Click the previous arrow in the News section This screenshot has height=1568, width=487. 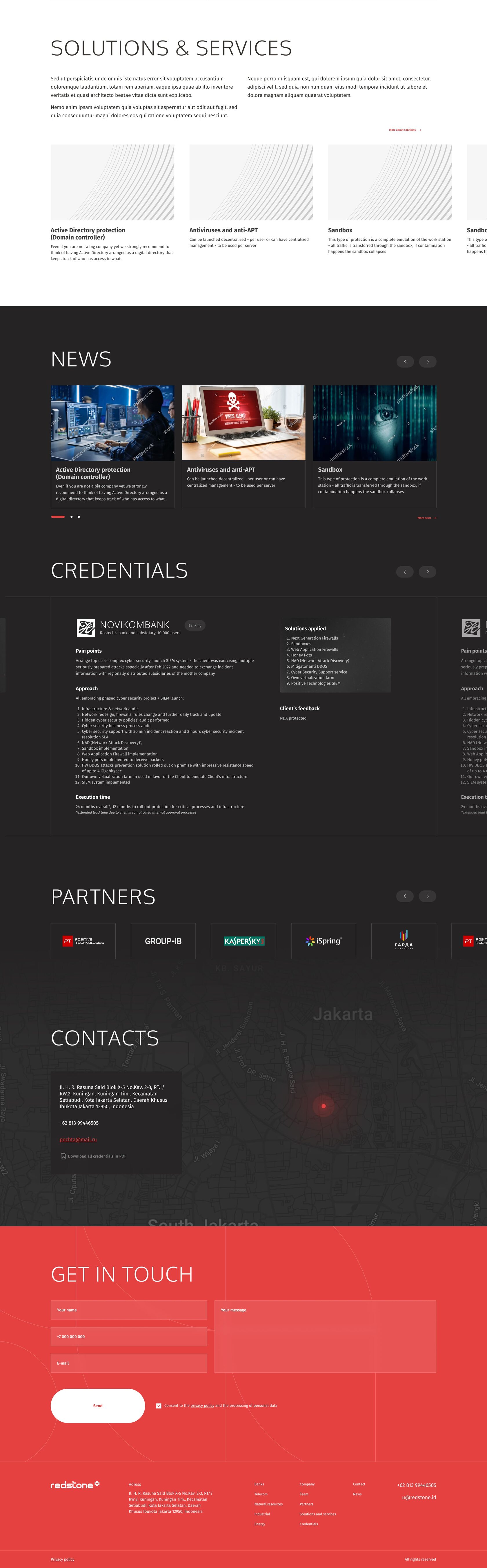point(405,362)
